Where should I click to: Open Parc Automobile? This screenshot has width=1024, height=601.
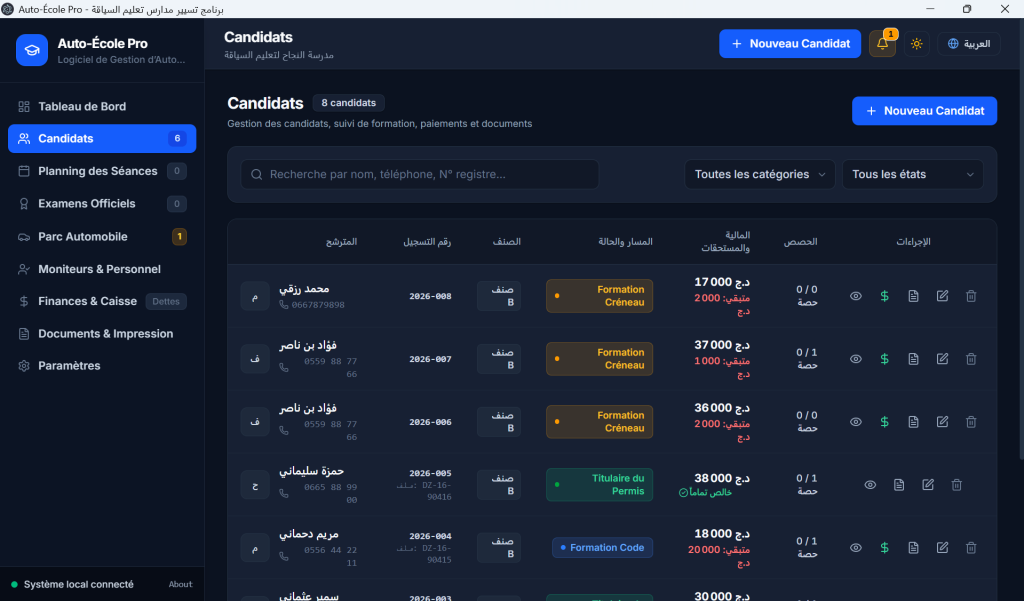click(x=102, y=236)
